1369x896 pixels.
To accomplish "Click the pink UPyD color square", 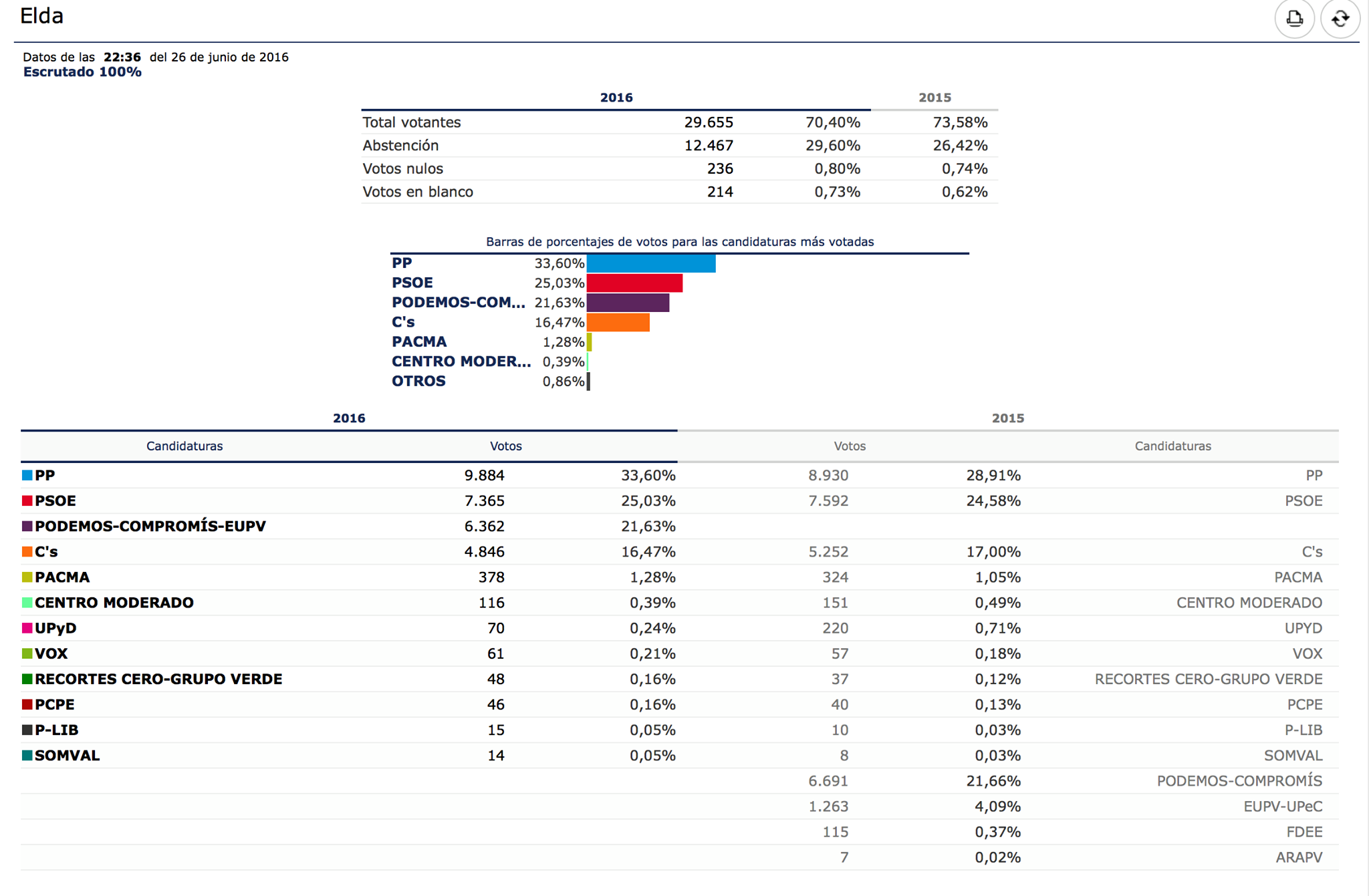I will 27,628.
